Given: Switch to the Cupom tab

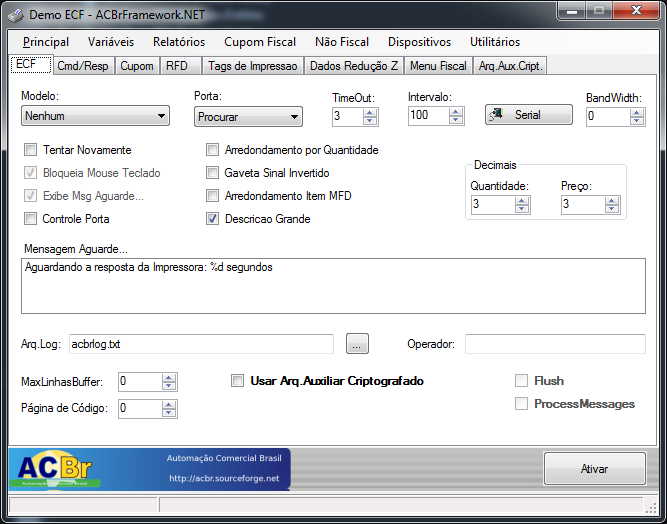Looking at the screenshot, I should 137,66.
